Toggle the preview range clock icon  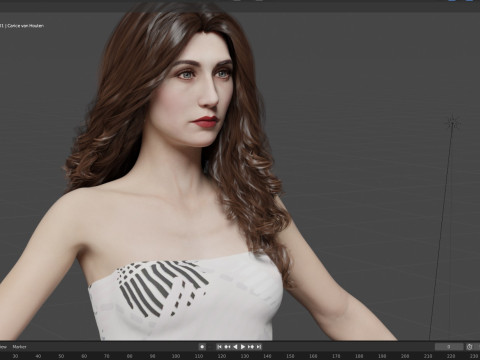click(x=469, y=347)
